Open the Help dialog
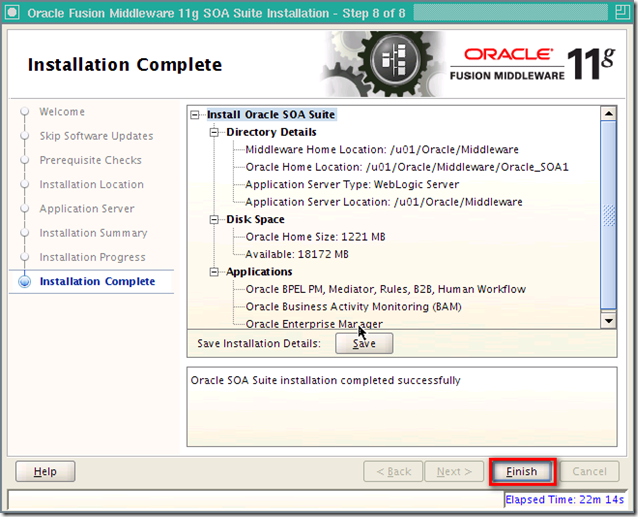 tap(45, 471)
